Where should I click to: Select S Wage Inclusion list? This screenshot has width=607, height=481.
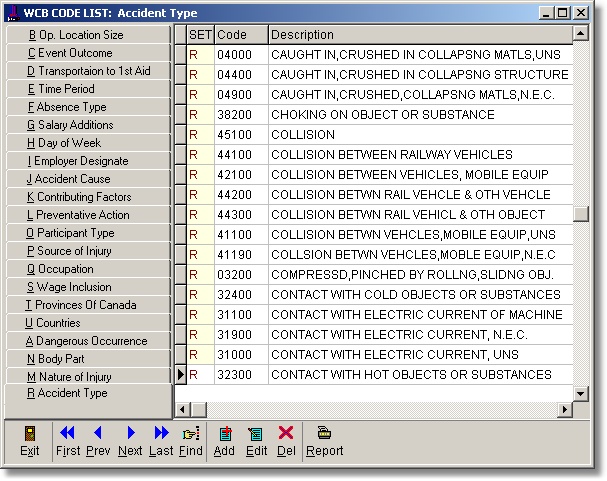tap(88, 287)
